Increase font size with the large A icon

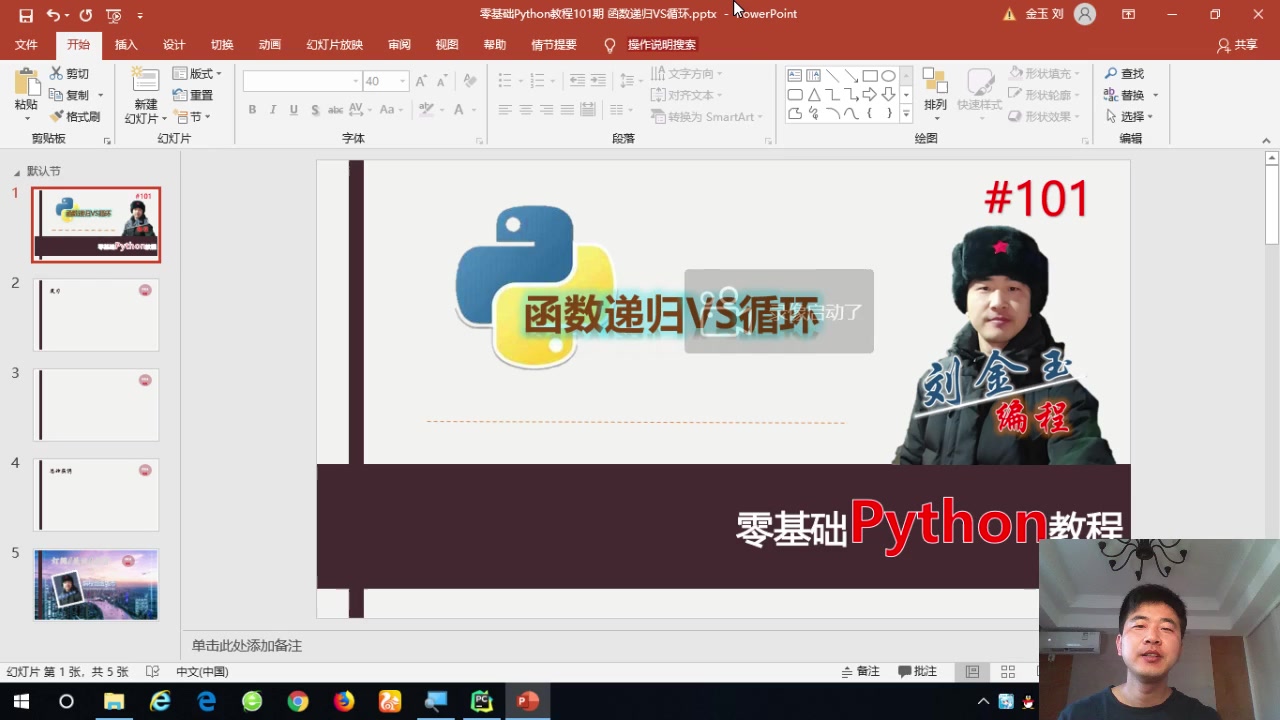(x=421, y=81)
